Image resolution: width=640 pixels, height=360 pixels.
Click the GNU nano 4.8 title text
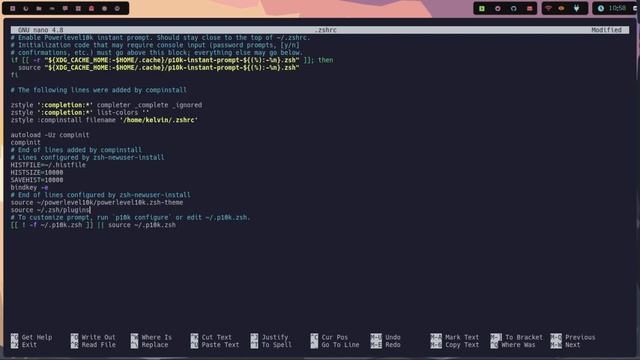tap(40, 30)
